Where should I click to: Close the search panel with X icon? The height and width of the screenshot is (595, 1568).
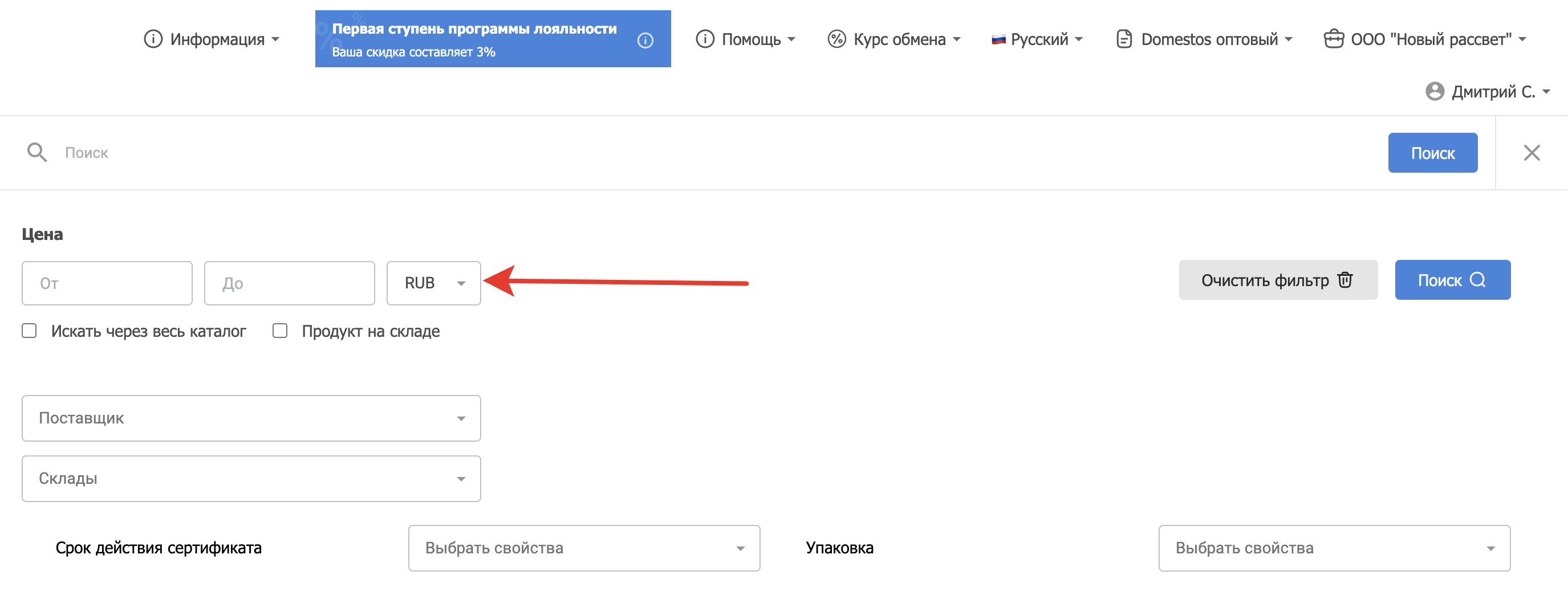pyautogui.click(x=1532, y=153)
